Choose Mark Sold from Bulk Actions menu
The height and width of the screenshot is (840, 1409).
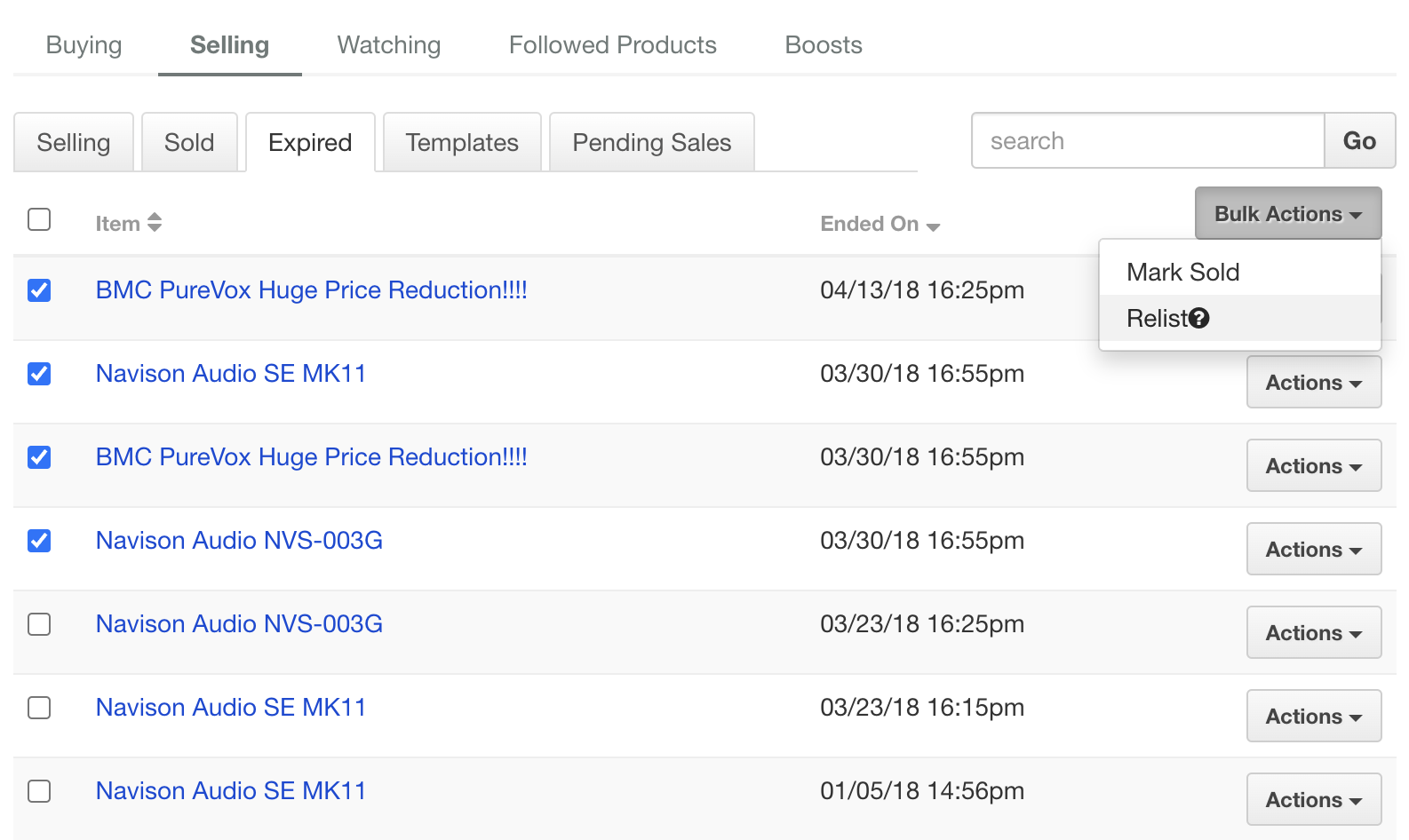(x=1239, y=272)
